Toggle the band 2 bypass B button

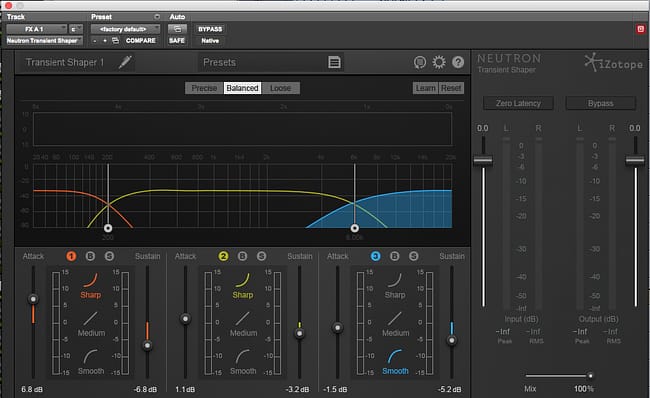tap(242, 256)
